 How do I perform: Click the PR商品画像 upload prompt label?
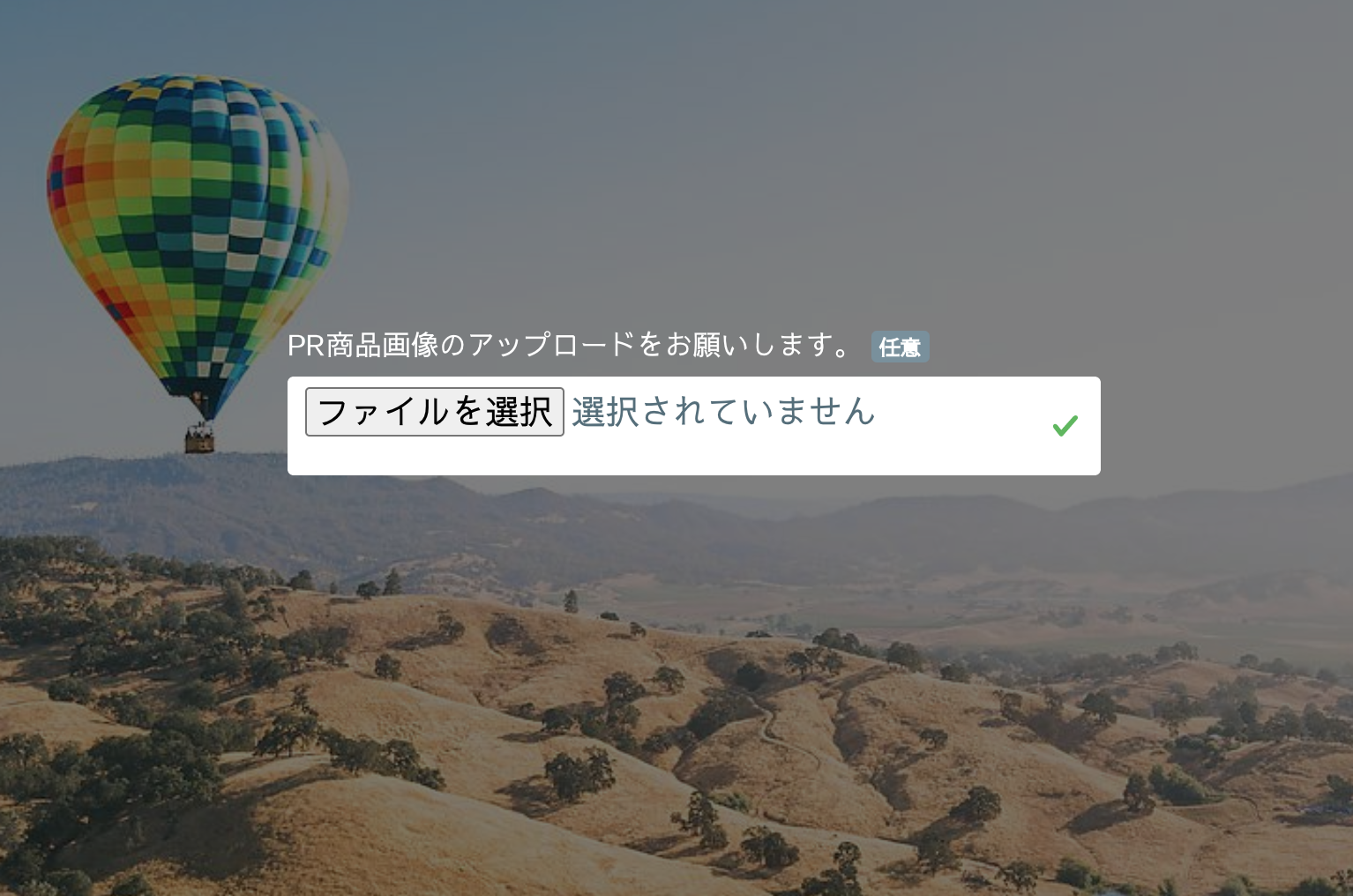570,345
